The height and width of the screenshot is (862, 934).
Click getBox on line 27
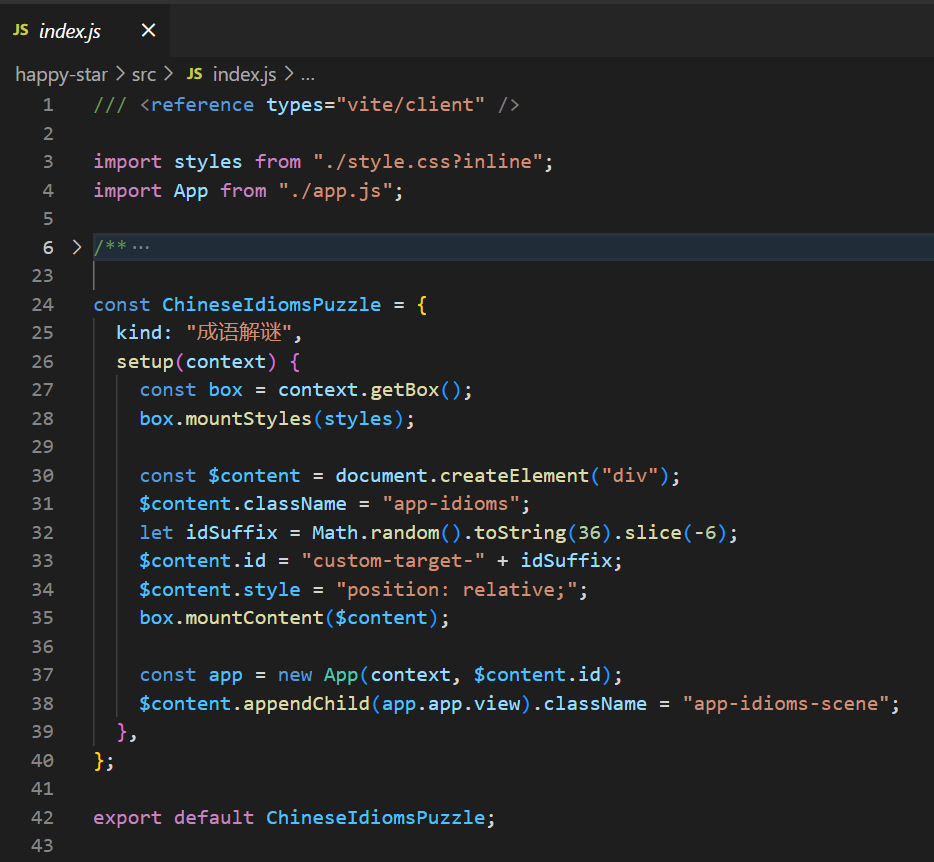pyautogui.click(x=404, y=390)
